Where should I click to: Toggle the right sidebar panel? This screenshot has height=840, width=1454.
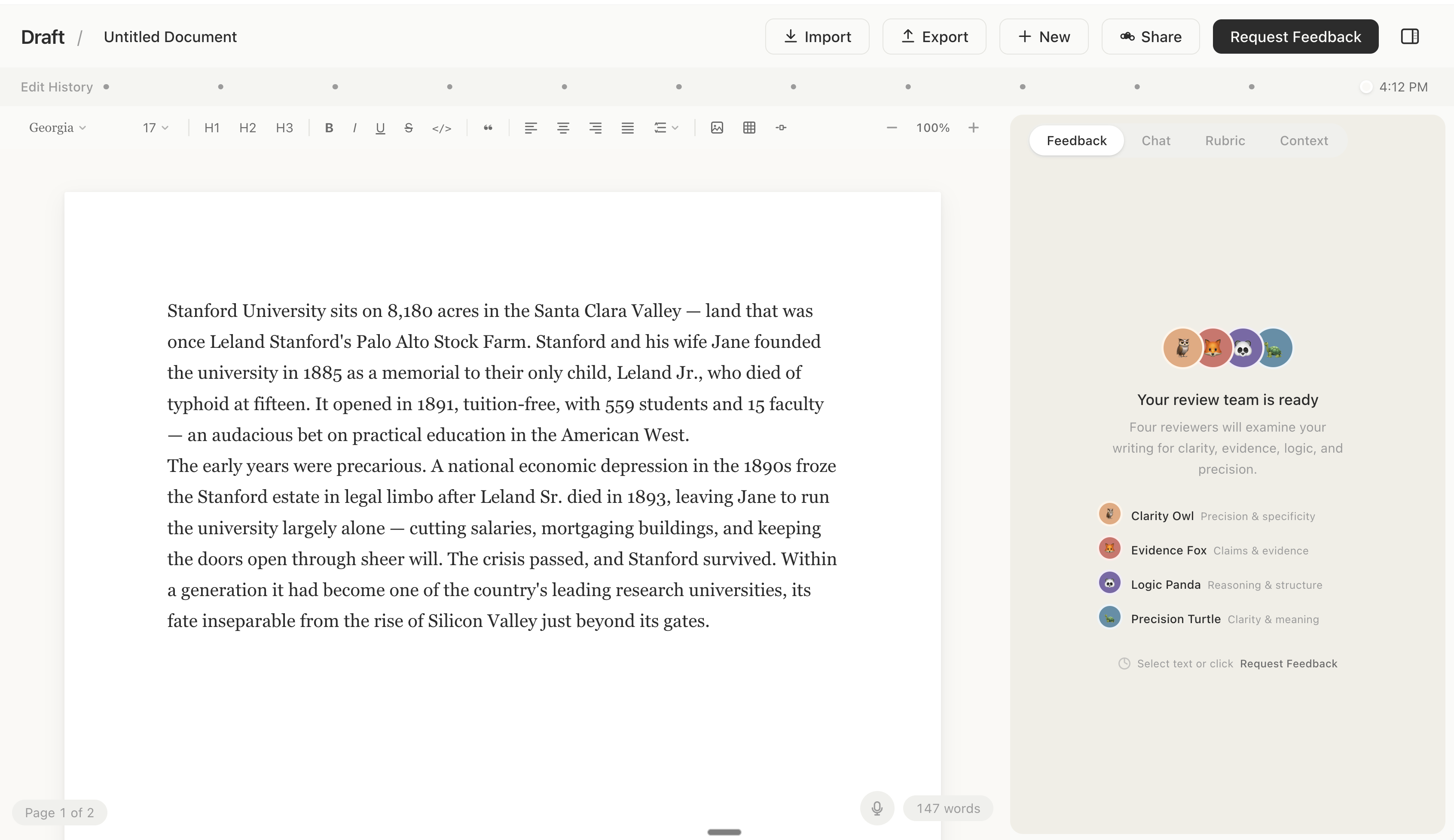pos(1410,37)
